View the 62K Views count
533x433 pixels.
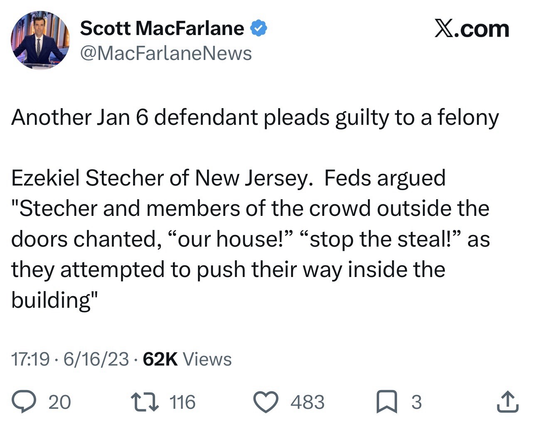coord(187,359)
